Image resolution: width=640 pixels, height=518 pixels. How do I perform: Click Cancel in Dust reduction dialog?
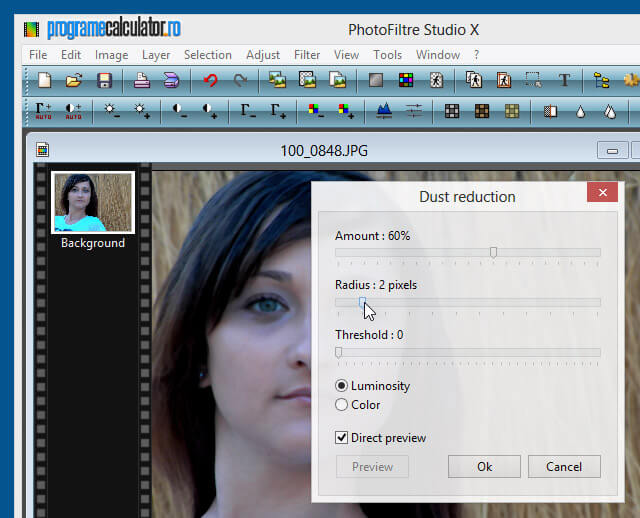click(564, 467)
